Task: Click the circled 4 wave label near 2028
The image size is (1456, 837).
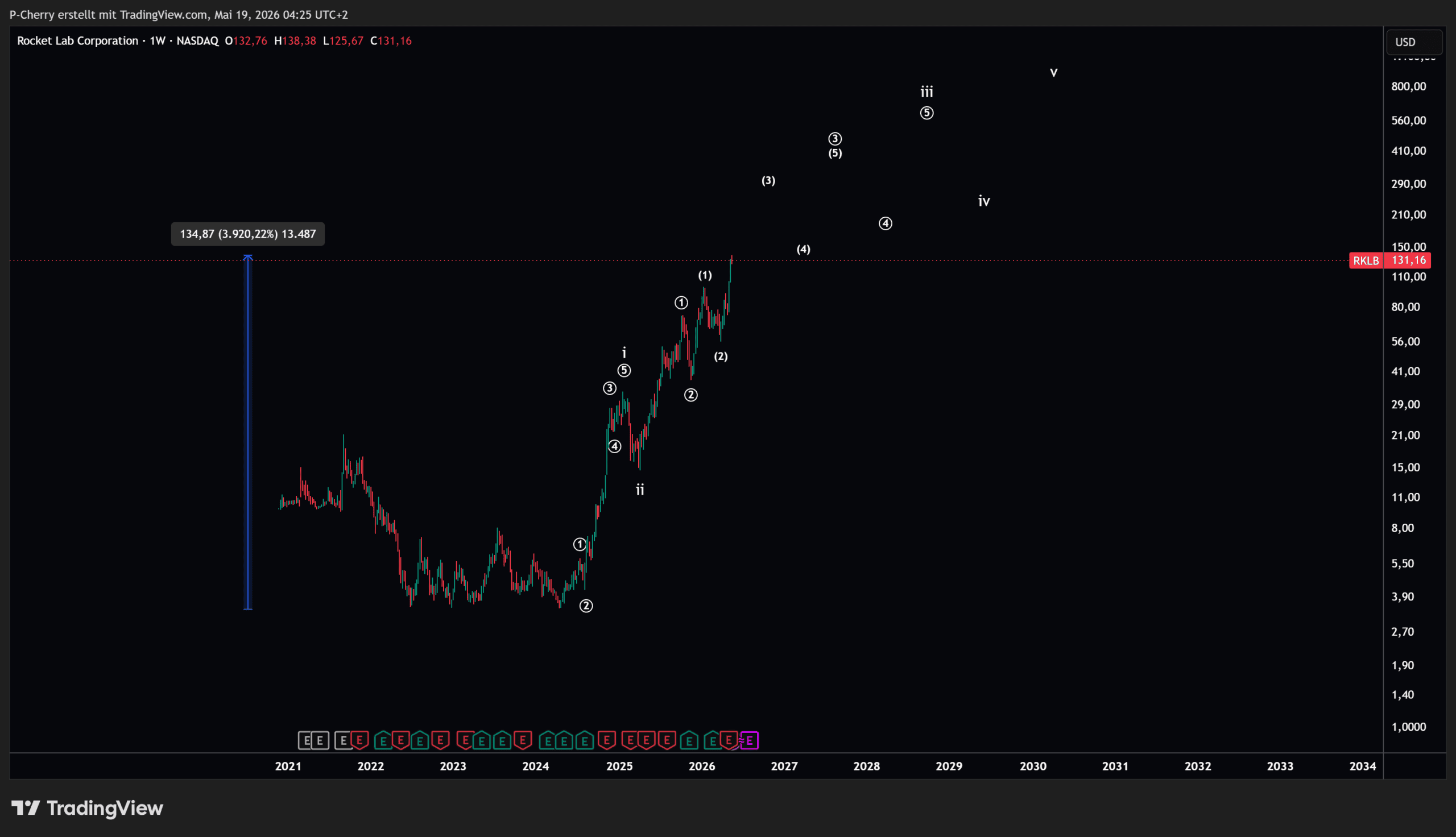Action: coord(885,223)
